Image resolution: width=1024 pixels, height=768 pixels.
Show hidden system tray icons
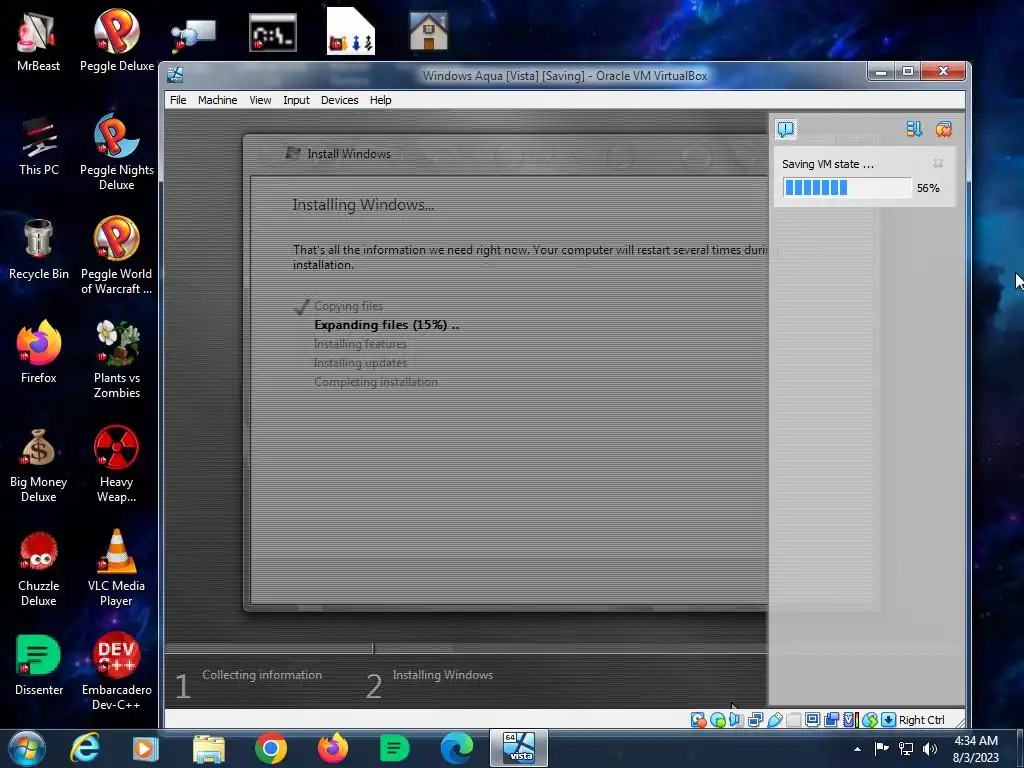[857, 749]
